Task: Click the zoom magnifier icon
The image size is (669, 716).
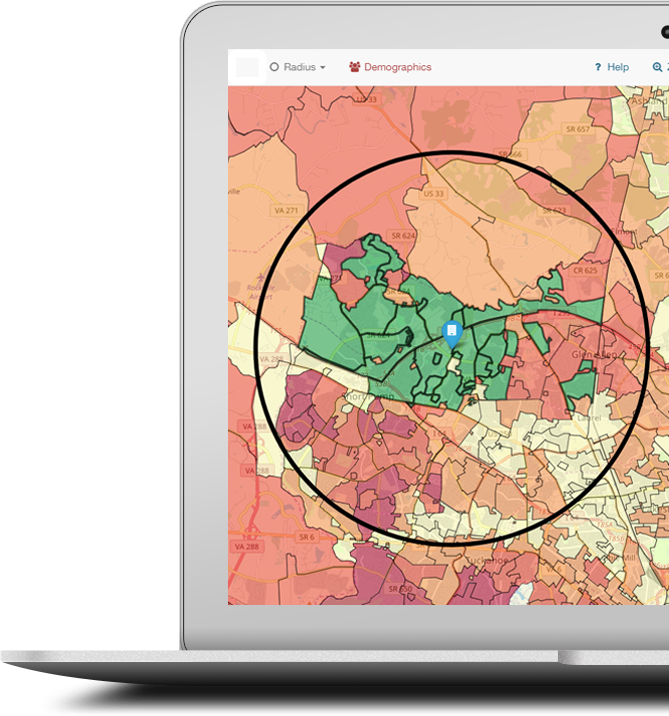Action: pyautogui.click(x=657, y=67)
